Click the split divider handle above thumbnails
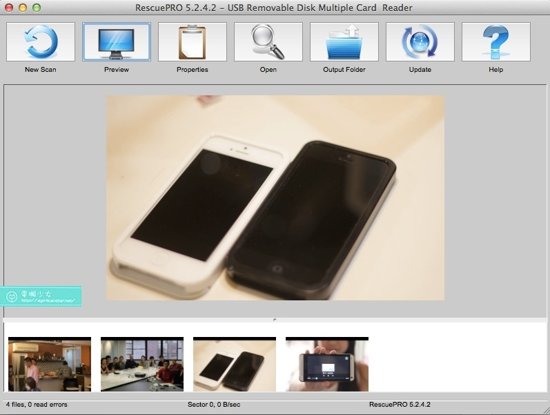 [275, 320]
